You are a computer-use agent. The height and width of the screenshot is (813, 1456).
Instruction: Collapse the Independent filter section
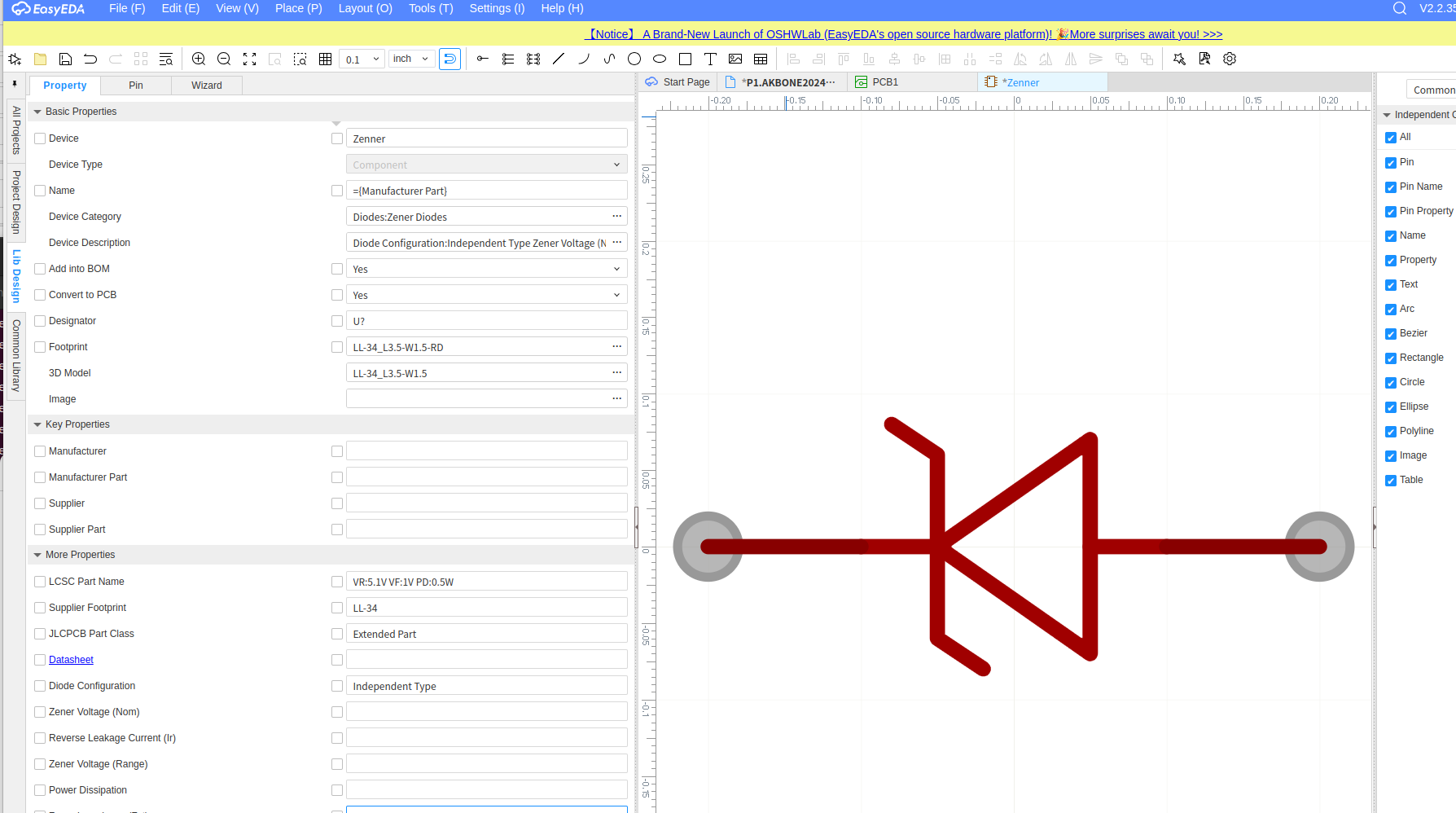[x=1387, y=115]
